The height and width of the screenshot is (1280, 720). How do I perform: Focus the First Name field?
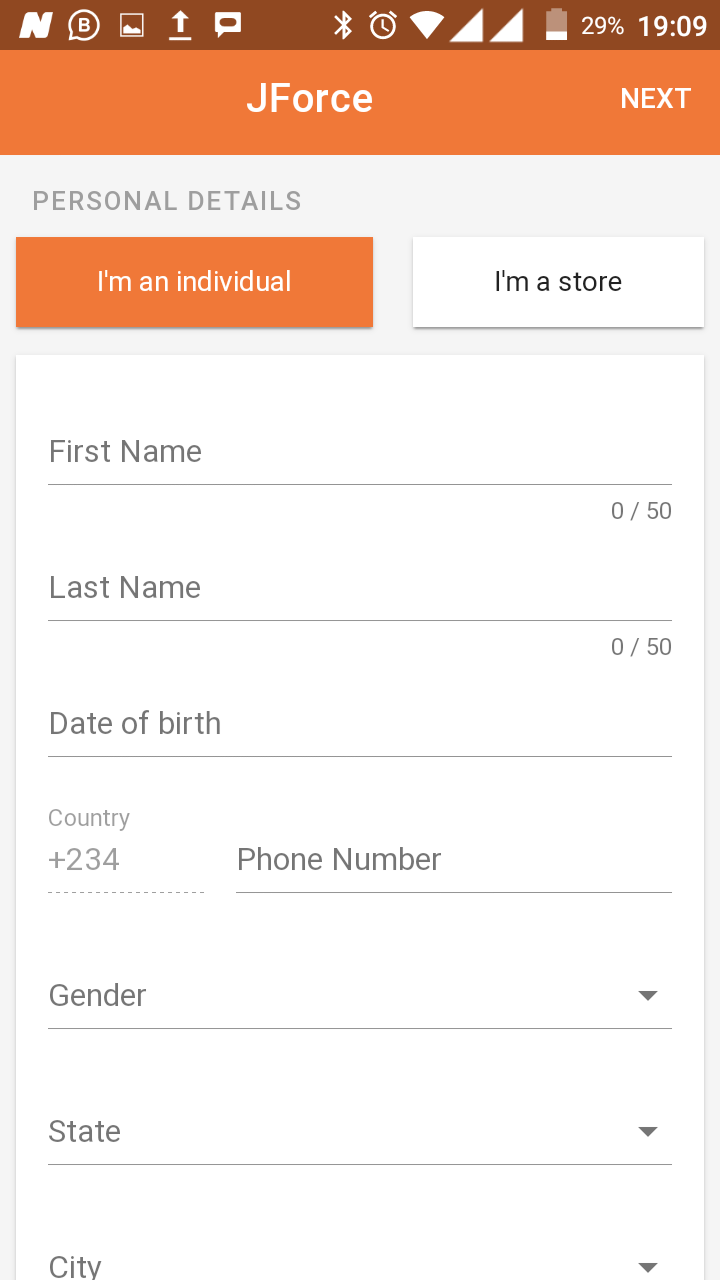click(360, 452)
